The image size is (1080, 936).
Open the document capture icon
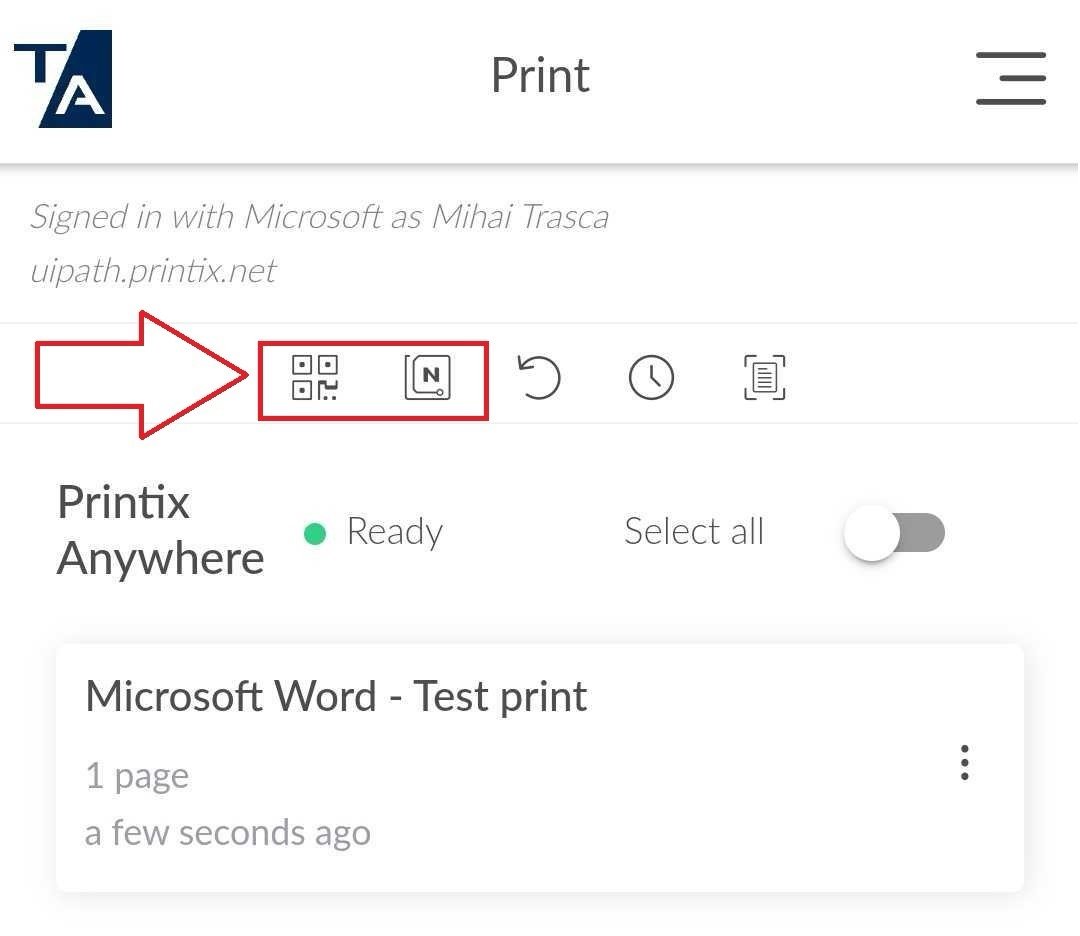[x=765, y=377]
